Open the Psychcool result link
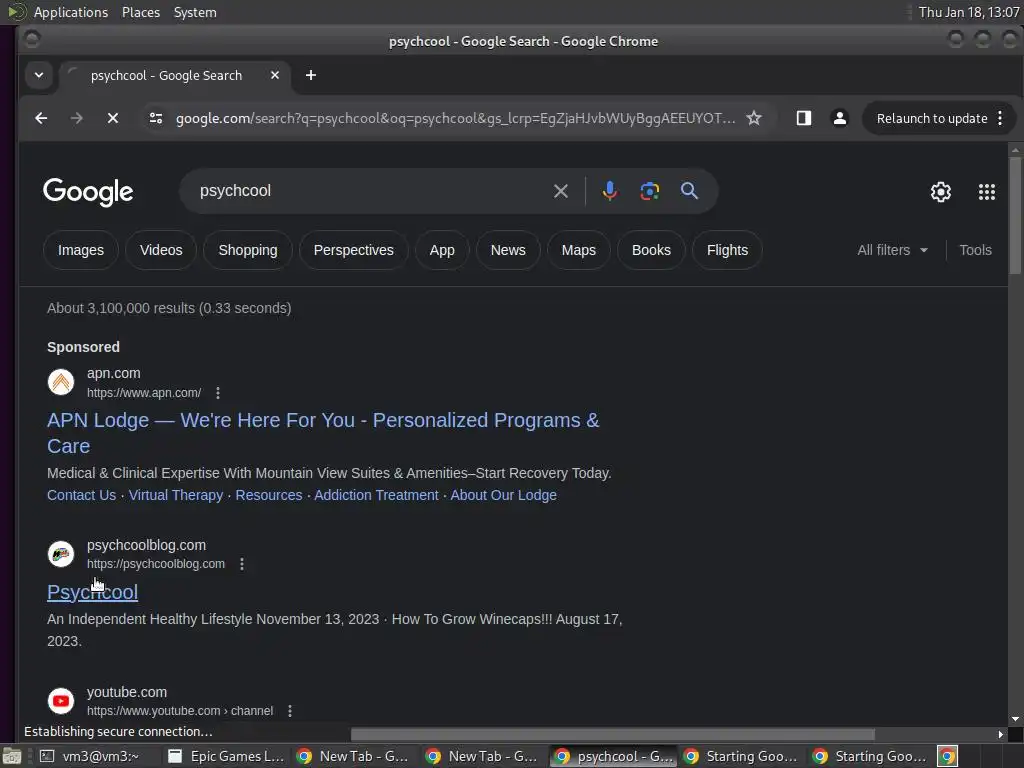The width and height of the screenshot is (1024, 768). (92, 592)
